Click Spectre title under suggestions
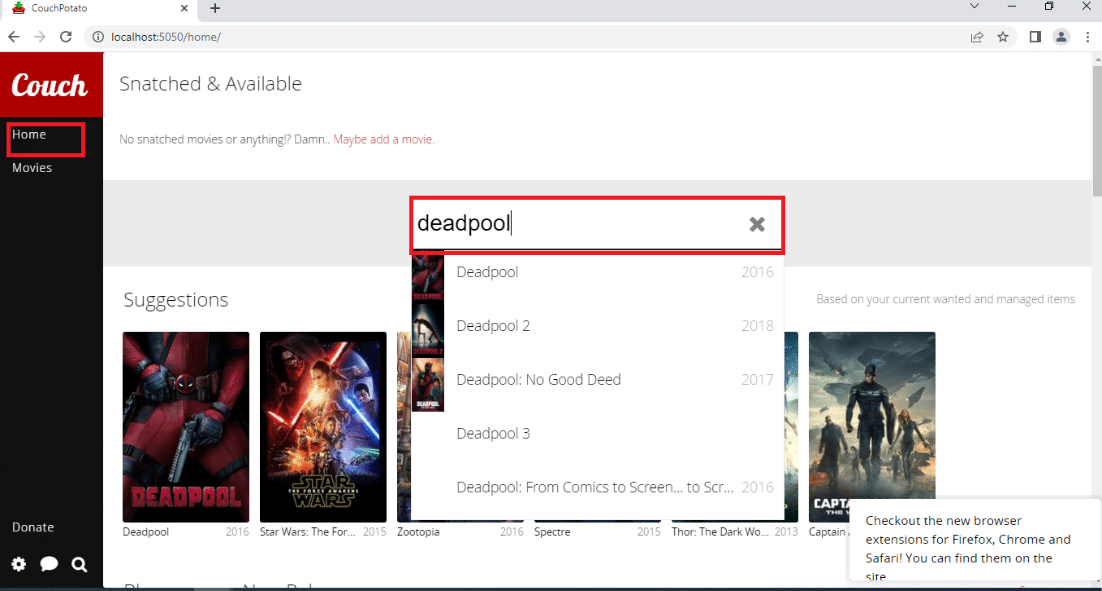1102x591 pixels. pos(552,532)
